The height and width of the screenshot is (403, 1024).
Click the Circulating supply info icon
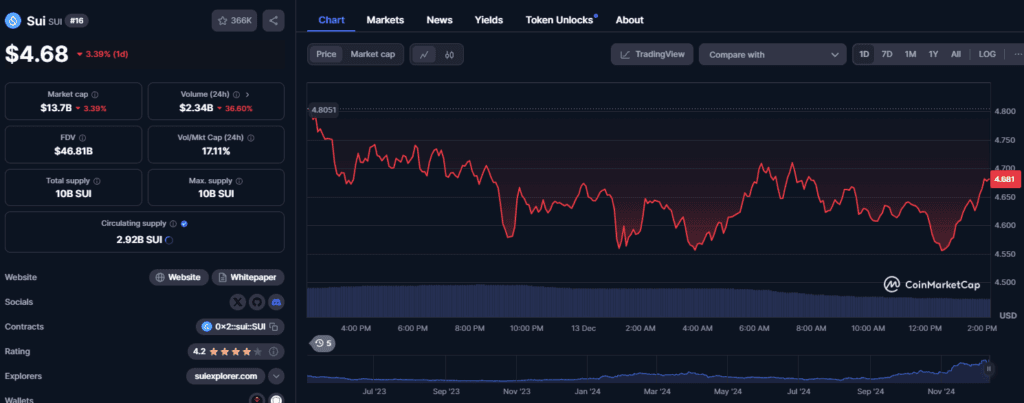(x=173, y=223)
